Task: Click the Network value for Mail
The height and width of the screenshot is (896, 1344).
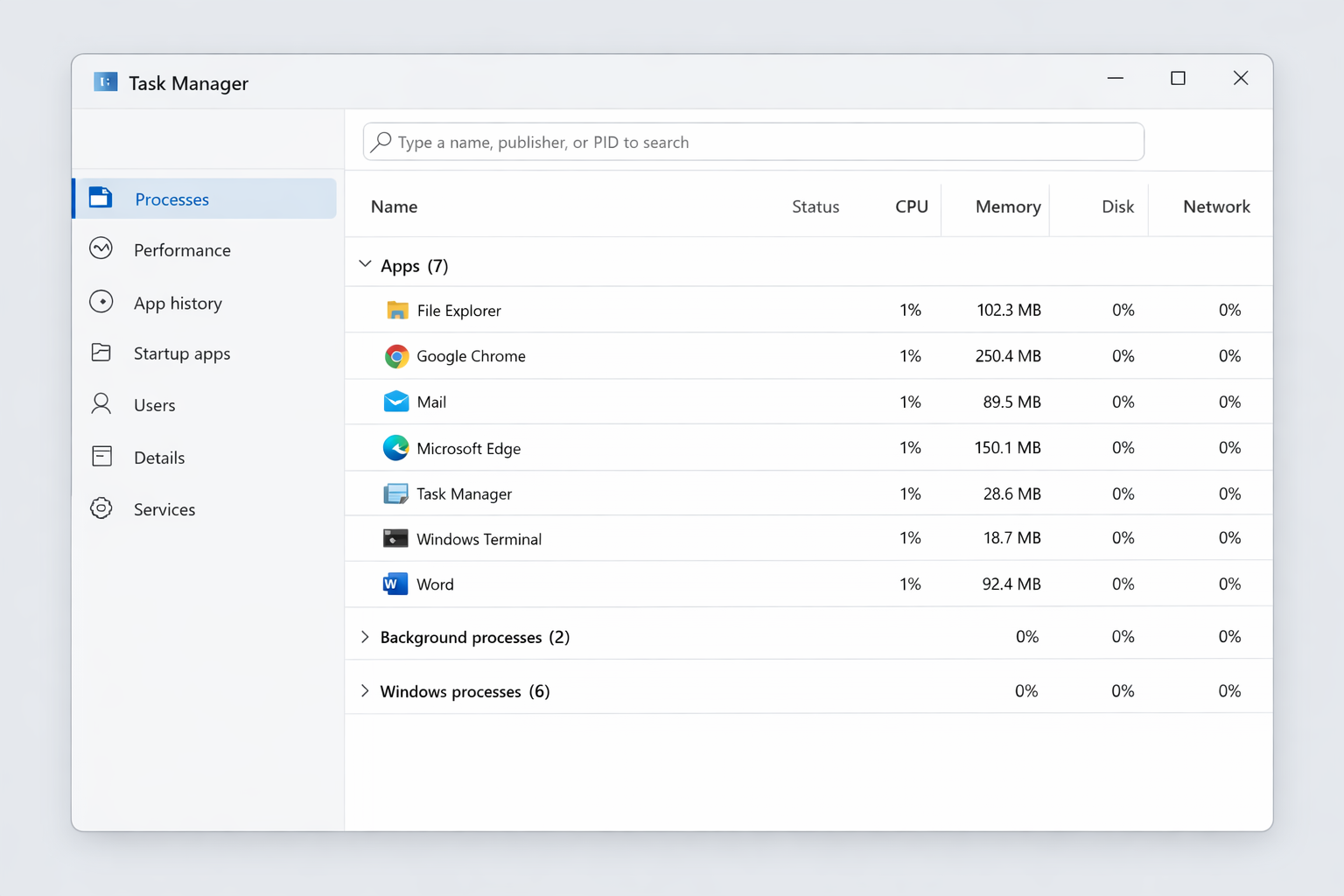Action: (1229, 402)
